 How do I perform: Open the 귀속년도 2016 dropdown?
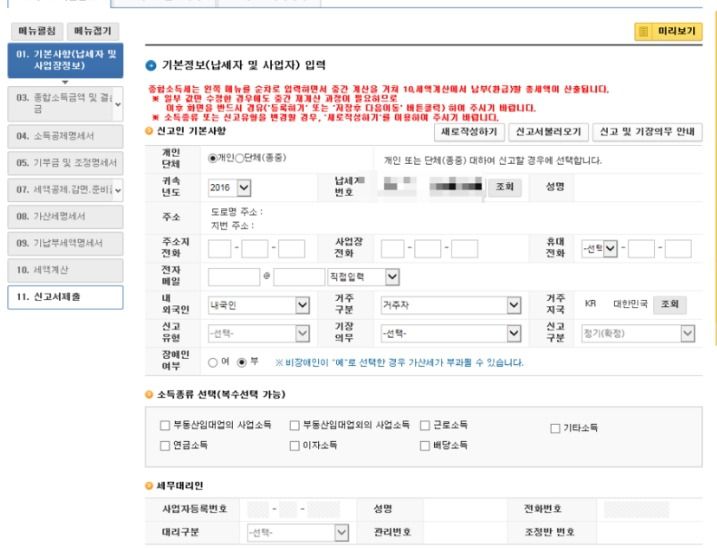[x=230, y=188]
